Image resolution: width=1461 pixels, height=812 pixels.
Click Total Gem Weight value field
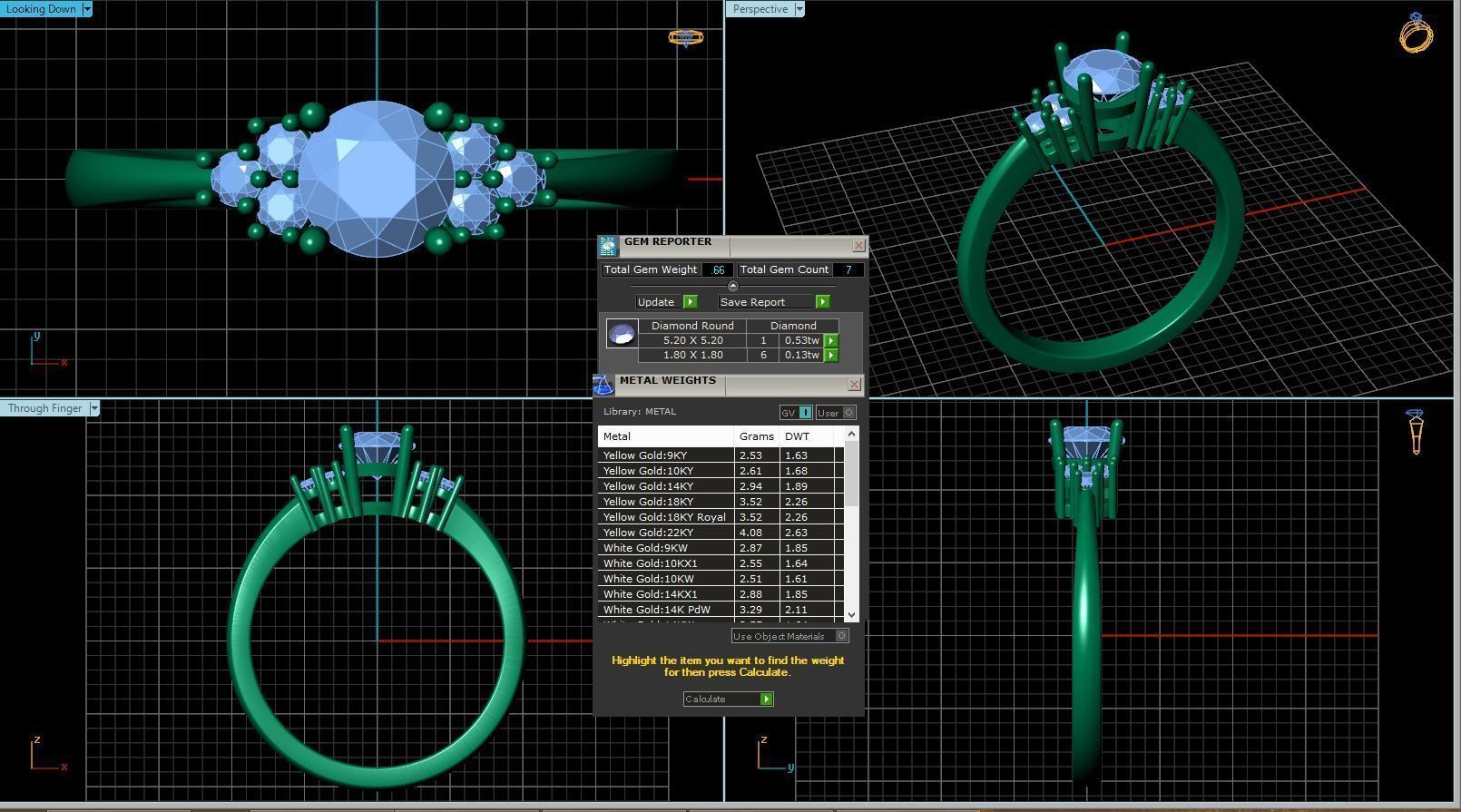(718, 269)
